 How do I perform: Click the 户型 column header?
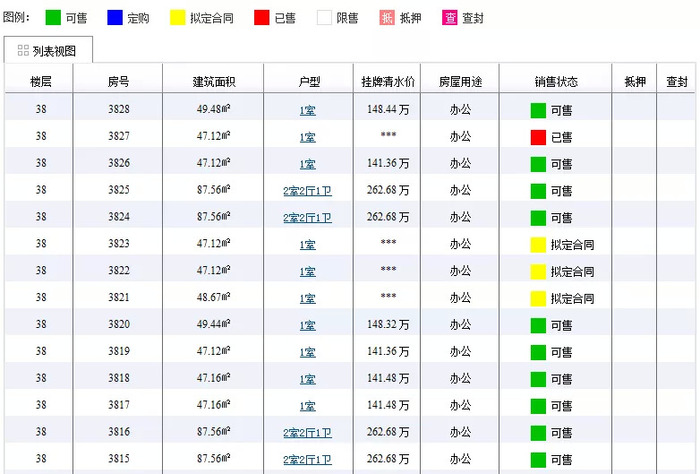309,82
